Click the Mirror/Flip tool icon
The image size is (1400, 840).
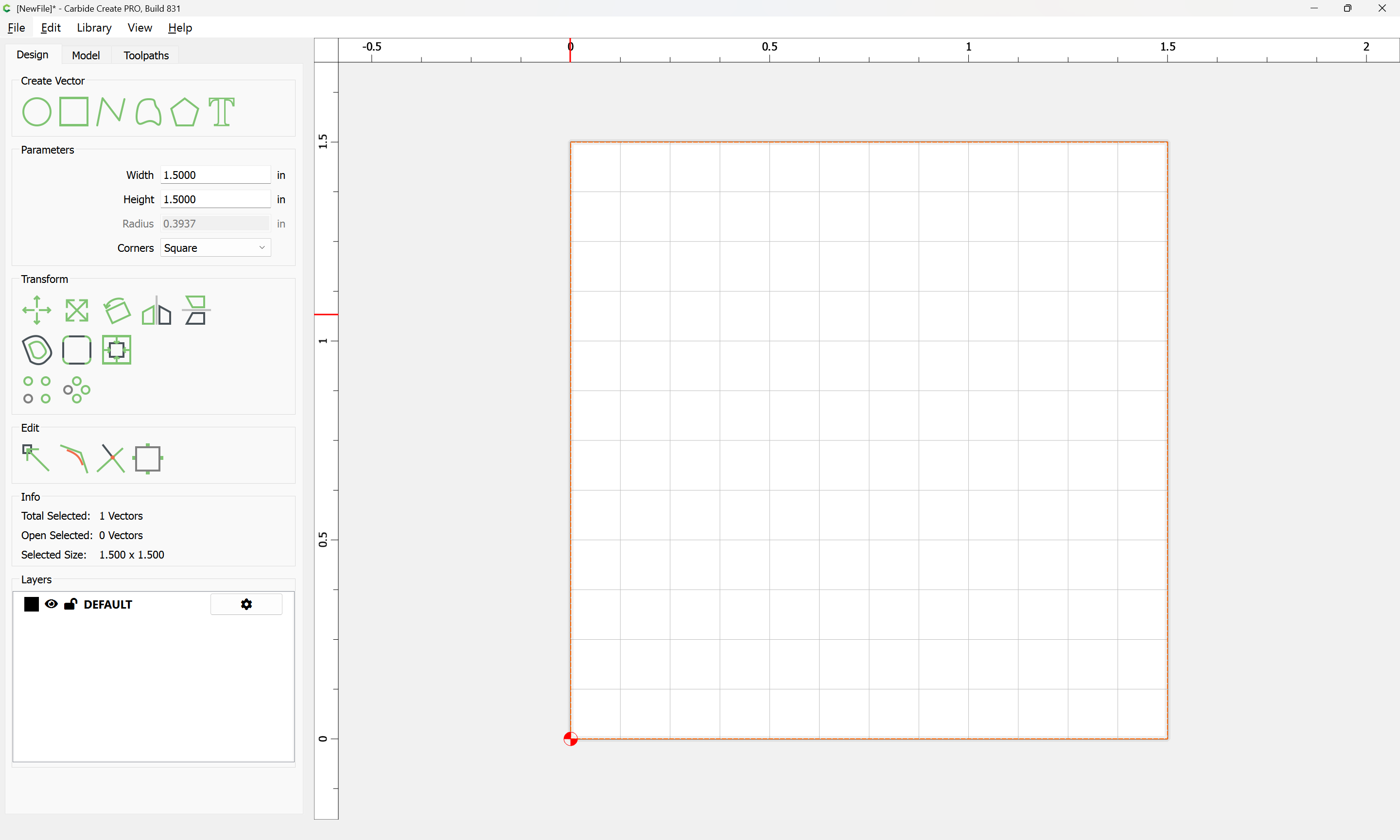tap(156, 311)
